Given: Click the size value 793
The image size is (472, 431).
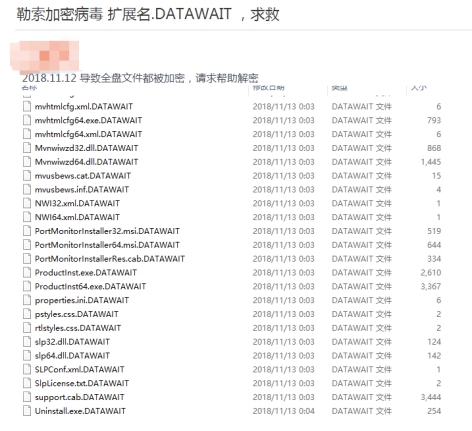Looking at the screenshot, I should [434, 120].
